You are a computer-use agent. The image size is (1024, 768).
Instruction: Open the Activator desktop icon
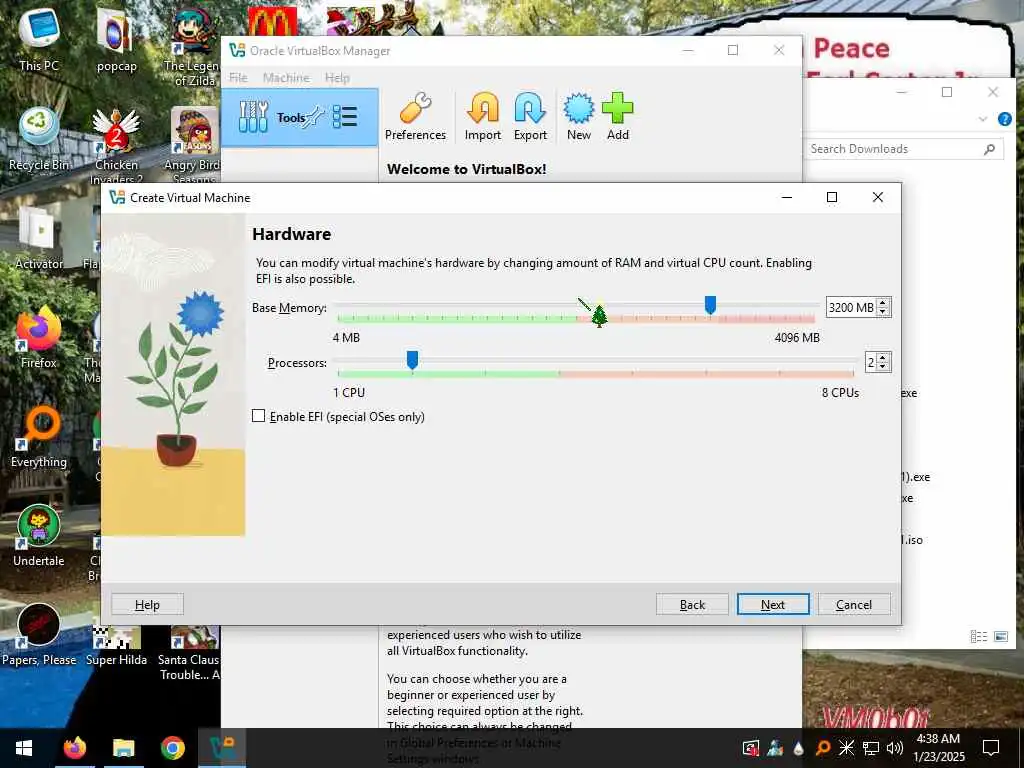click(39, 239)
